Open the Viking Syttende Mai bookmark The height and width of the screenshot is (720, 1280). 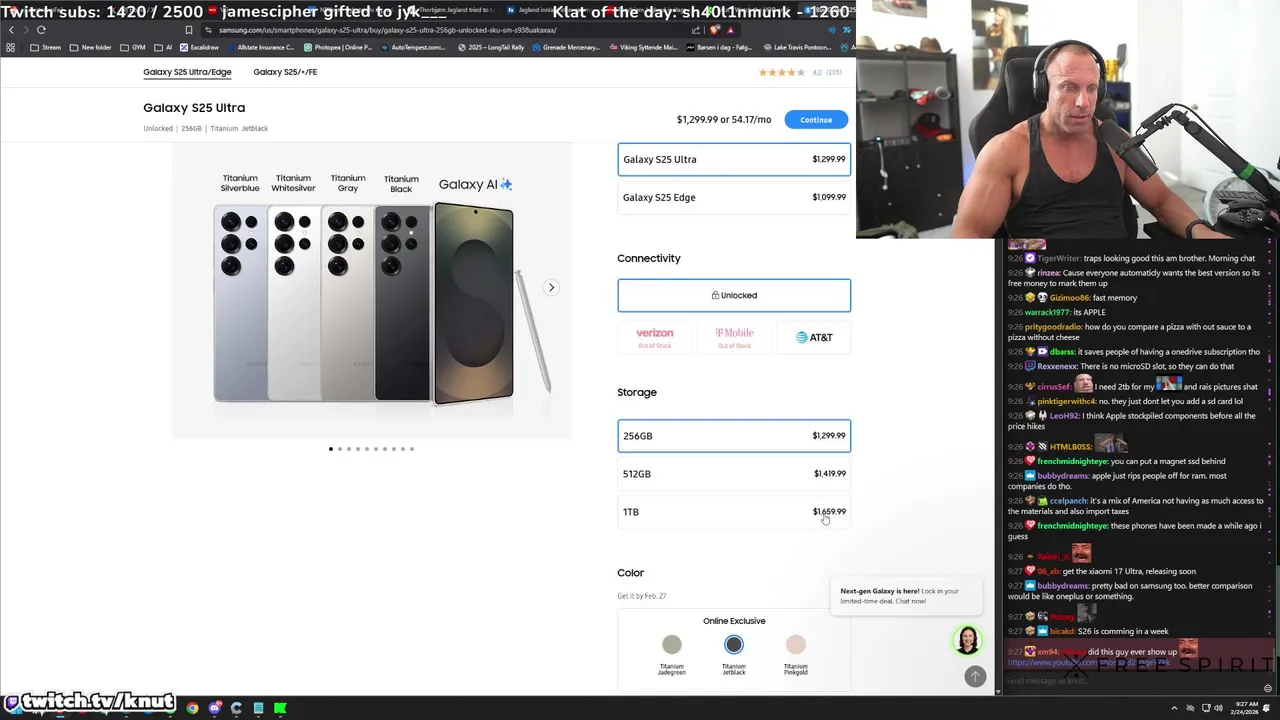click(644, 47)
